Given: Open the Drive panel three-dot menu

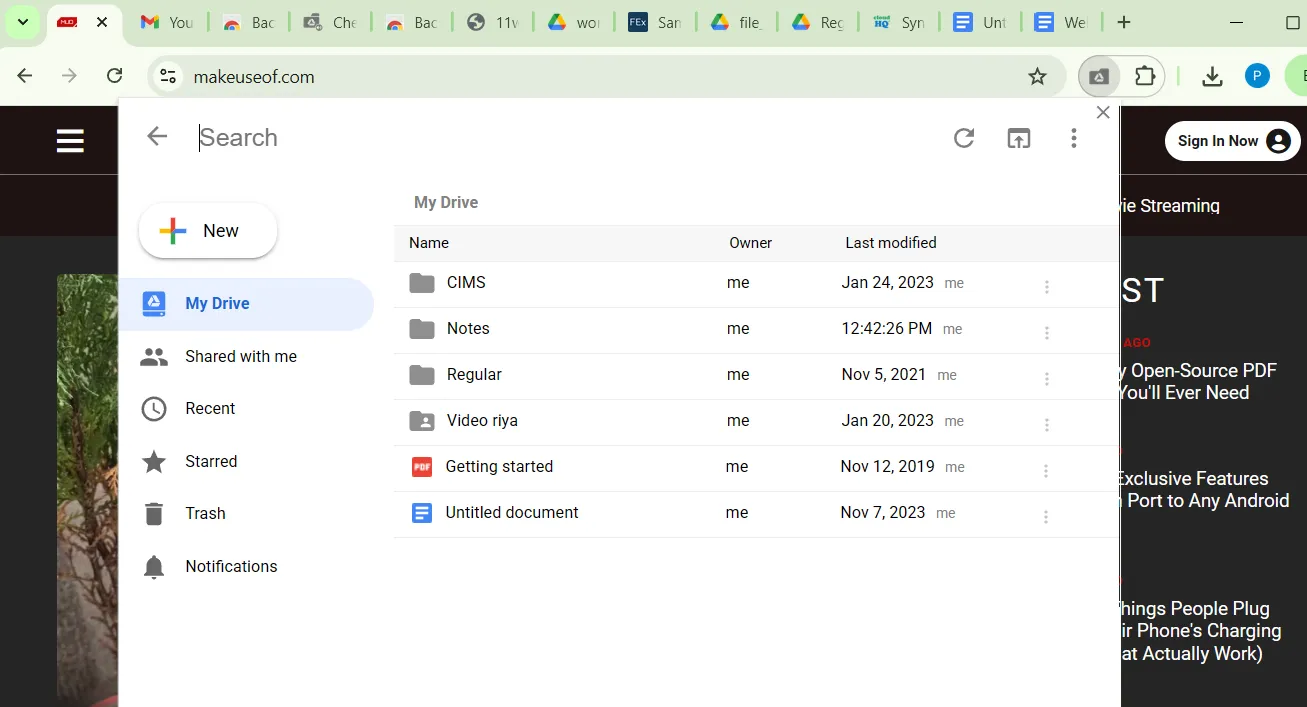Looking at the screenshot, I should click(1073, 138).
